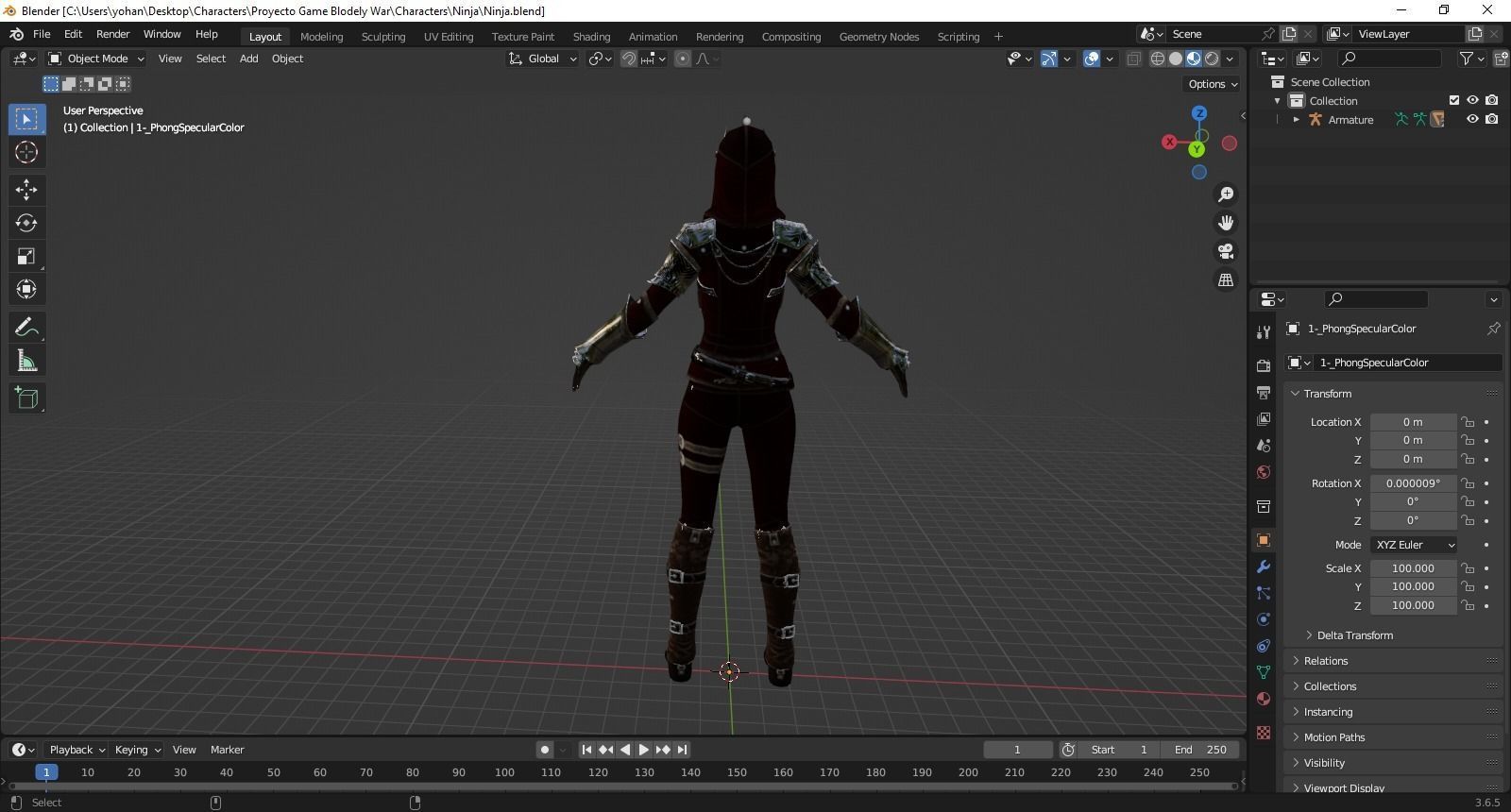Open the viewport Options dropdown
The image size is (1511, 812).
click(x=1213, y=84)
